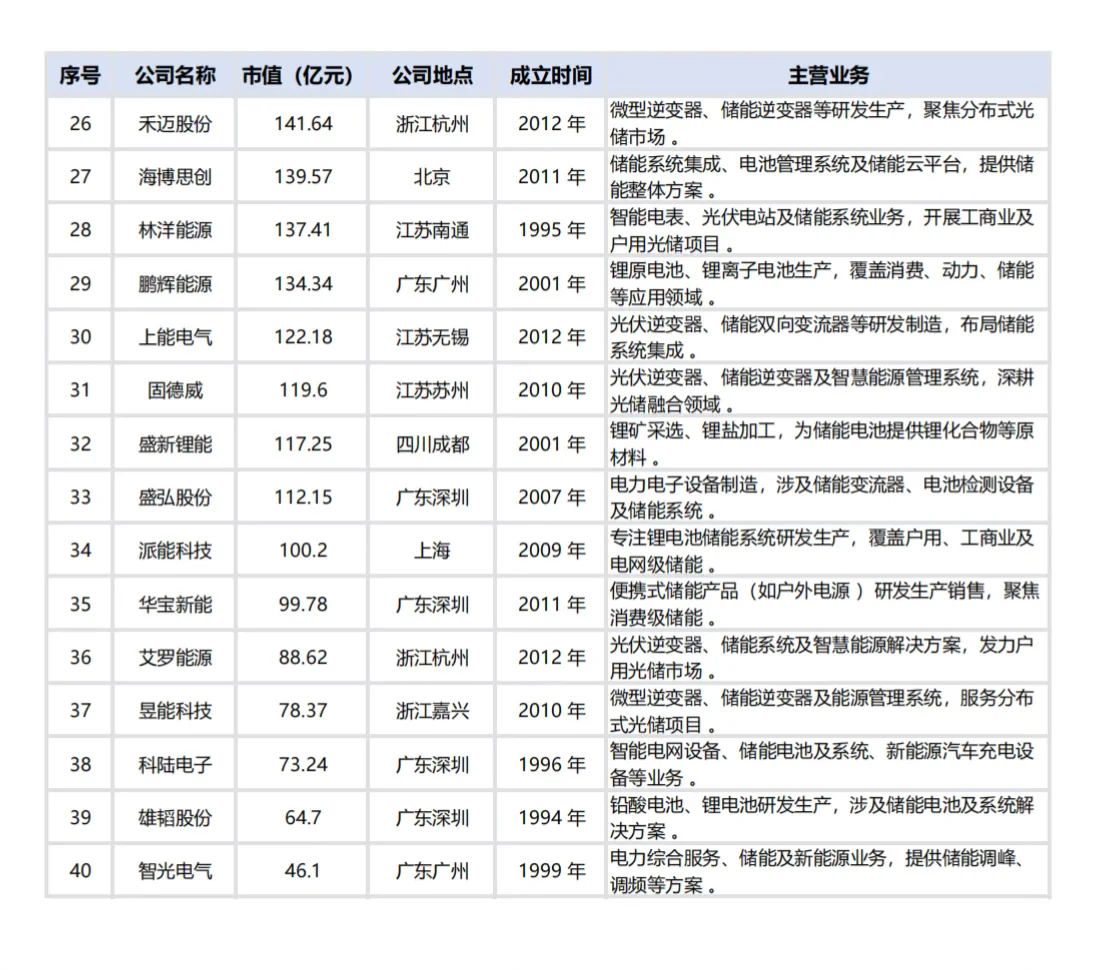
Task: Select the 公司名称 column header
Action: (x=174, y=74)
